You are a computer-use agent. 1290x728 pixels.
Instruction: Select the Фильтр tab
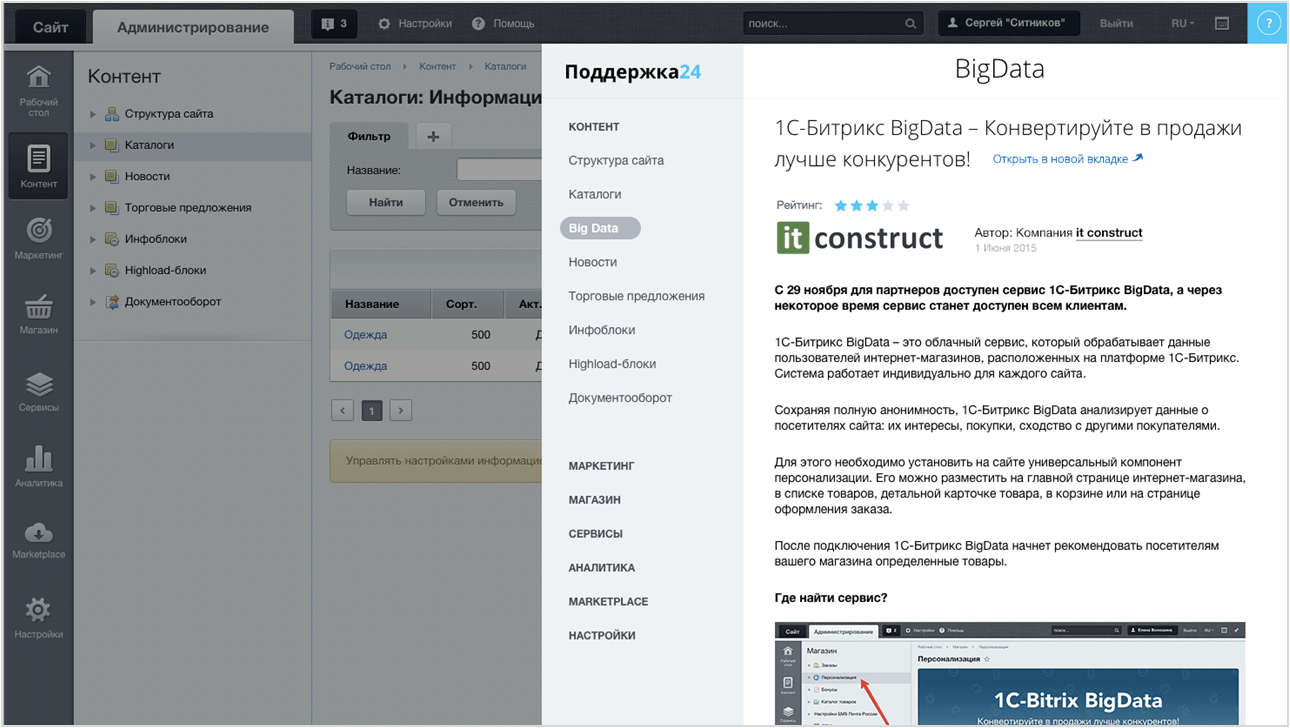369,136
